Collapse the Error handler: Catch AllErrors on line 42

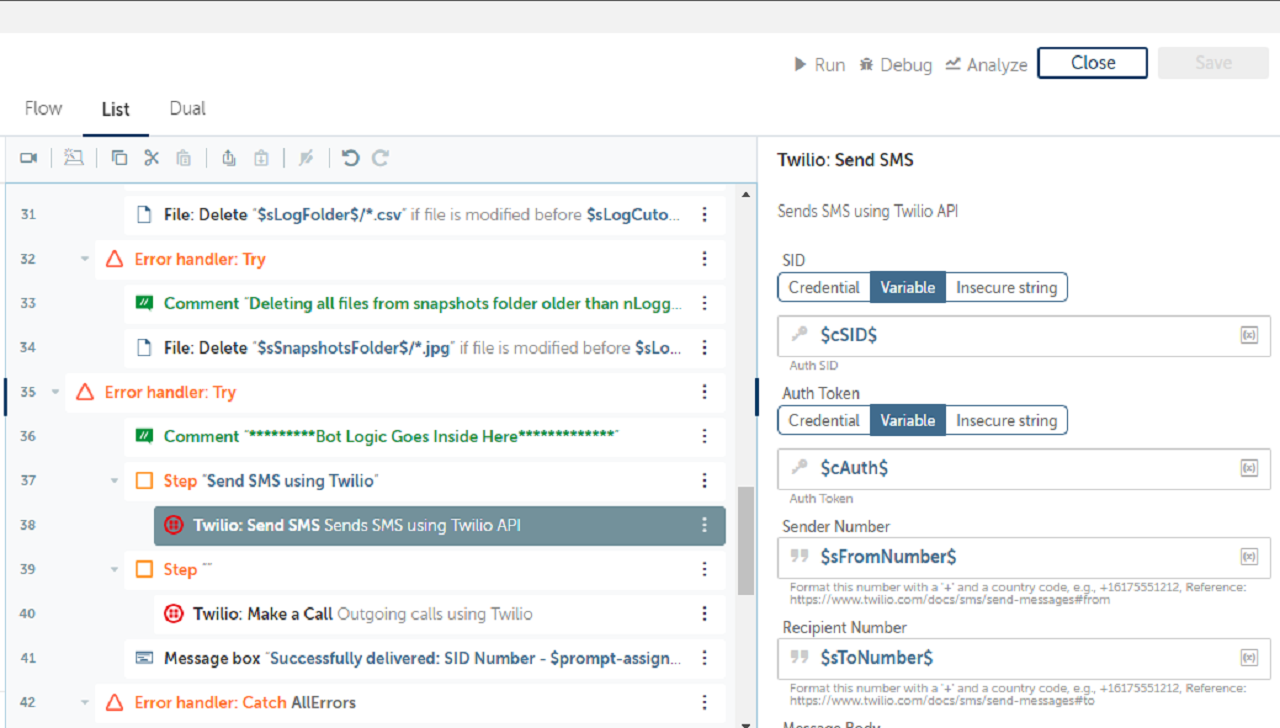click(85, 703)
